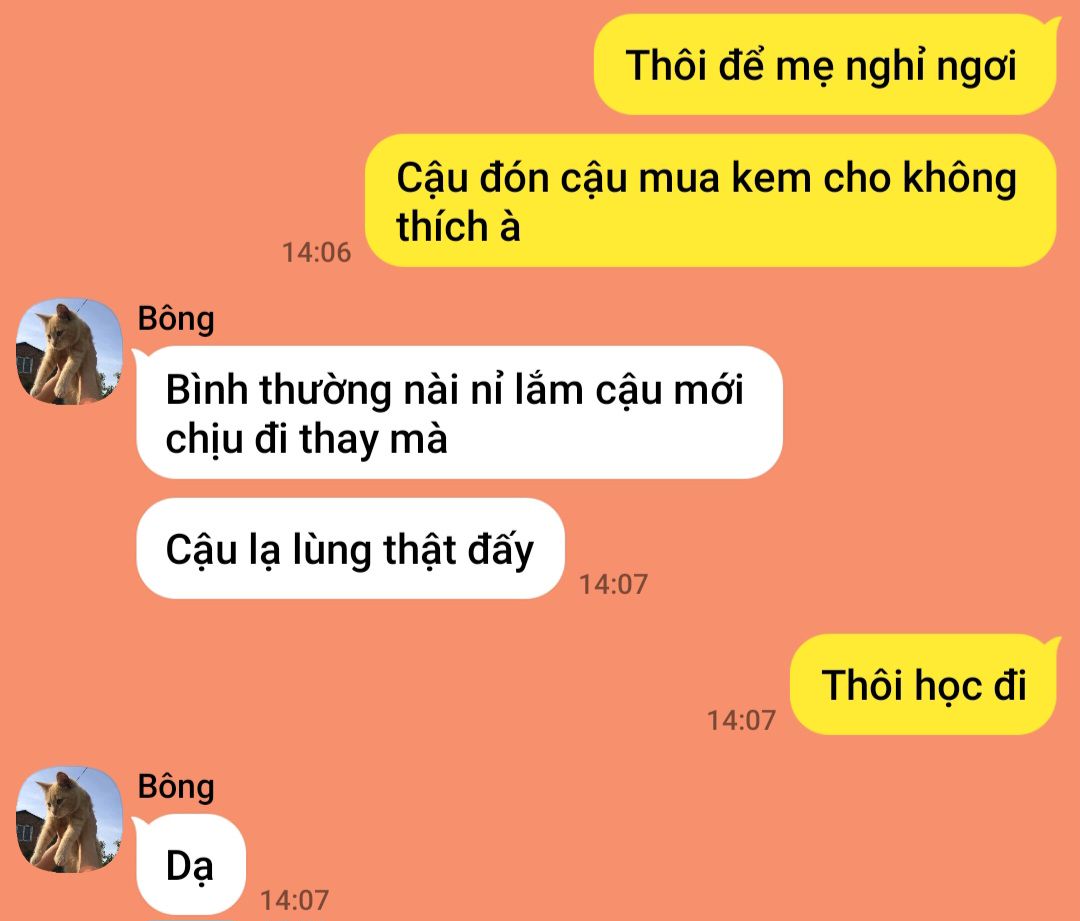Image resolution: width=1080 pixels, height=921 pixels.
Task: Tap Bông's cat avatar beside first message
Action: point(69,351)
